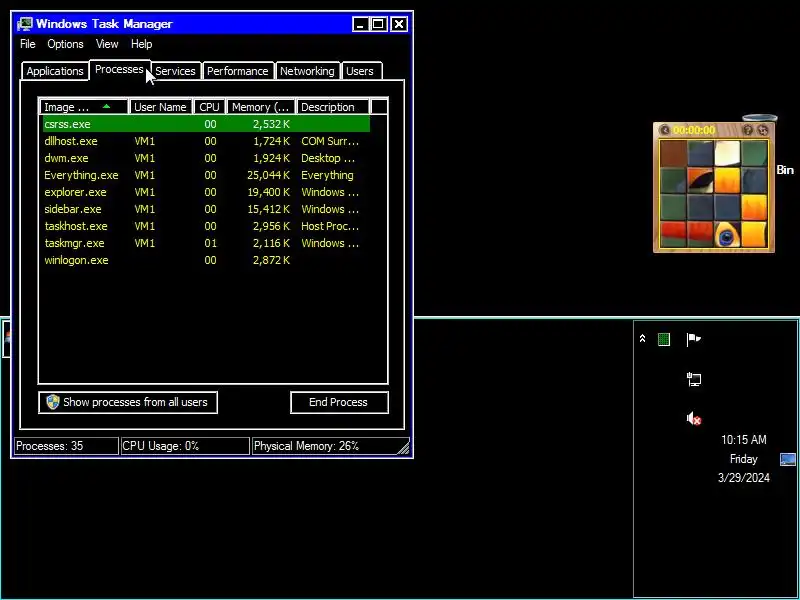Click the COM Surr... description cell
The width and height of the screenshot is (800, 600).
pyautogui.click(x=330, y=141)
